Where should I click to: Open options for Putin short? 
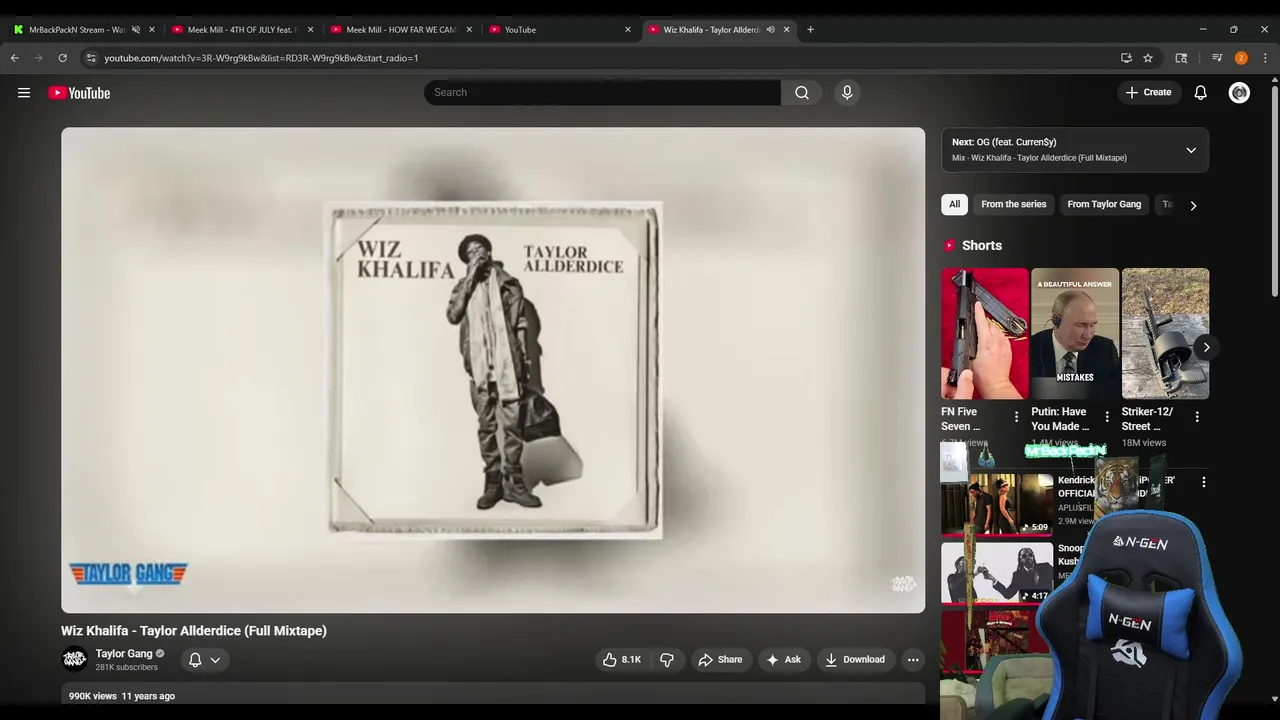(x=1107, y=417)
